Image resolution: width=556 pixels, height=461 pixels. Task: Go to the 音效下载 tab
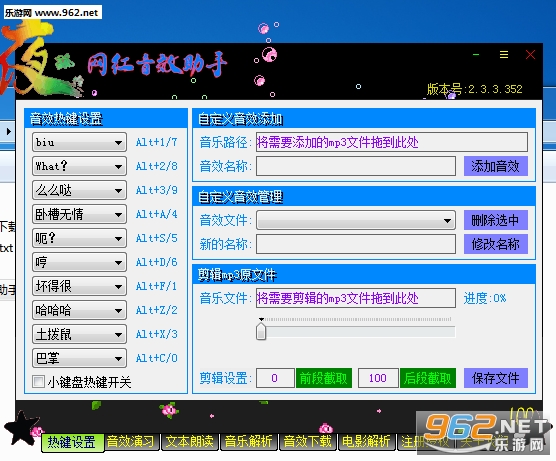(307, 442)
